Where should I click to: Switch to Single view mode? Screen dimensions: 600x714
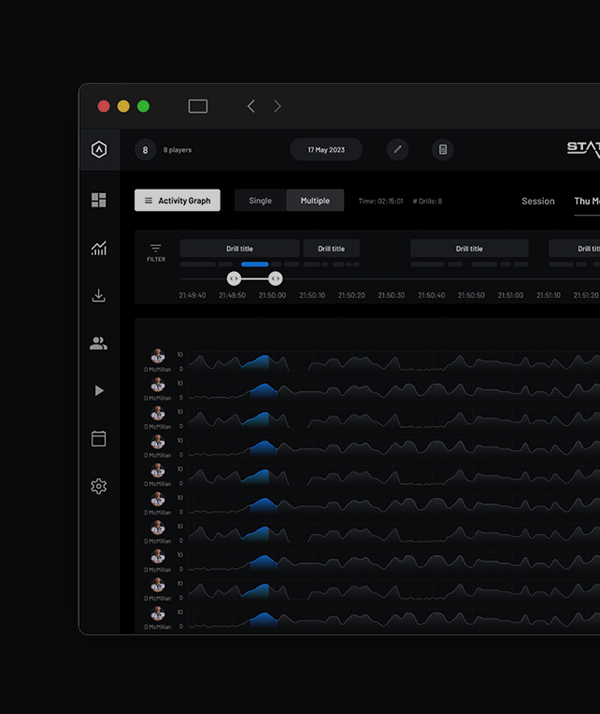pos(260,201)
